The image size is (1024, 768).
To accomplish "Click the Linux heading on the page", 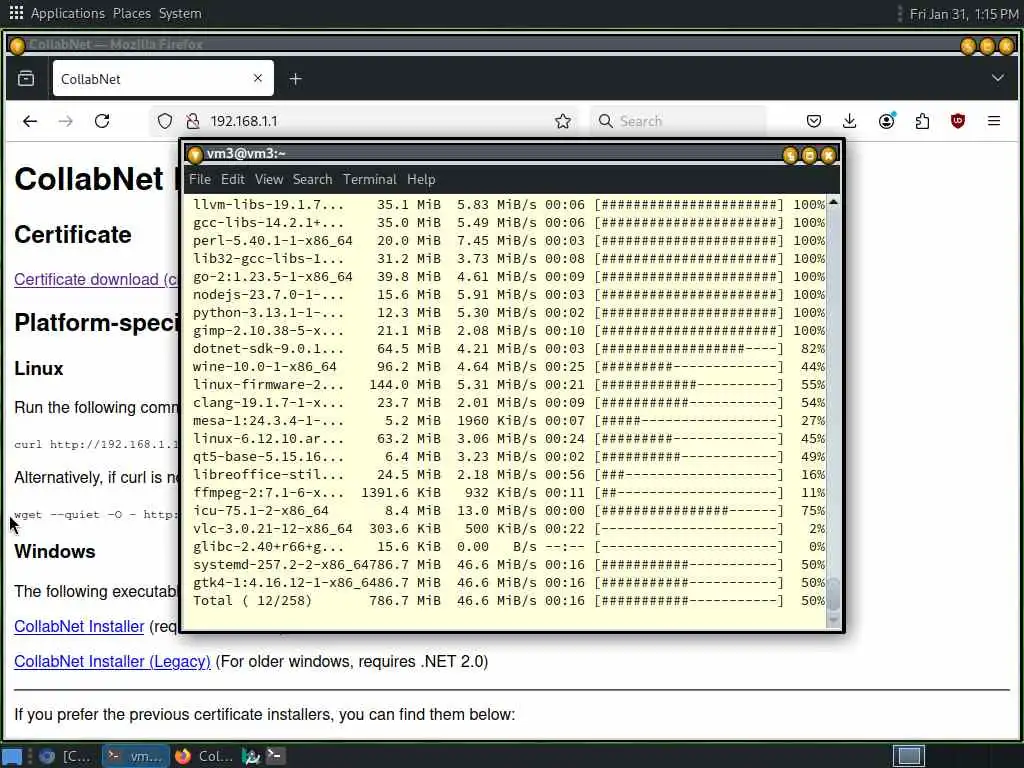I will click(x=39, y=369).
